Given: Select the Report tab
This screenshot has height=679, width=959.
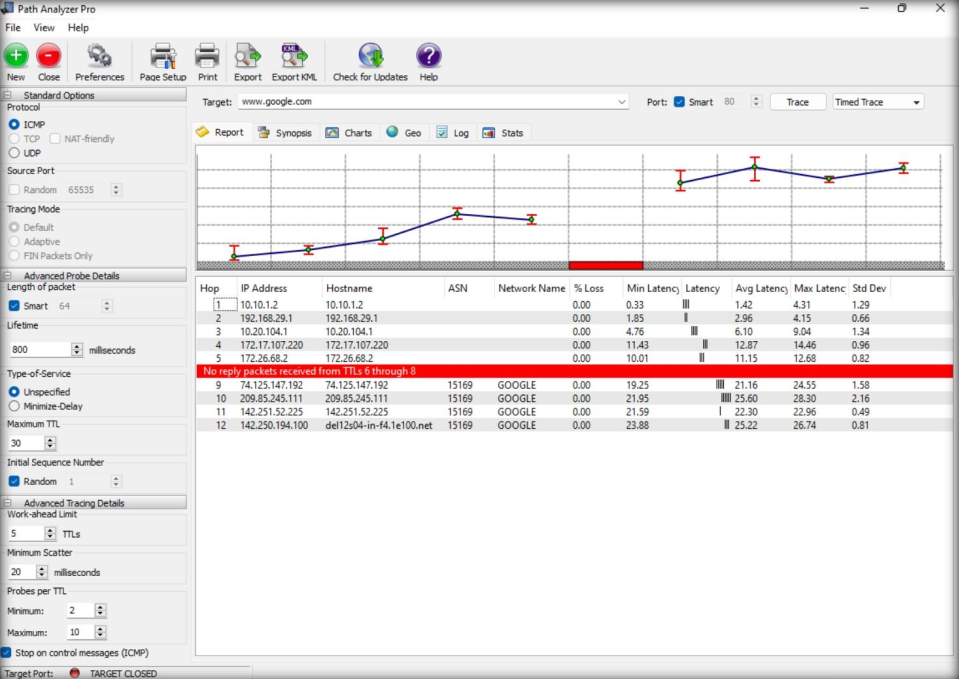Looking at the screenshot, I should [221, 132].
